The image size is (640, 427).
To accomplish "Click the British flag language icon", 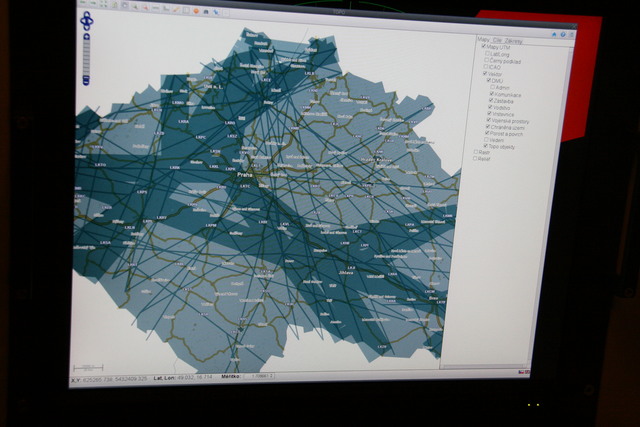I will pos(527,372).
